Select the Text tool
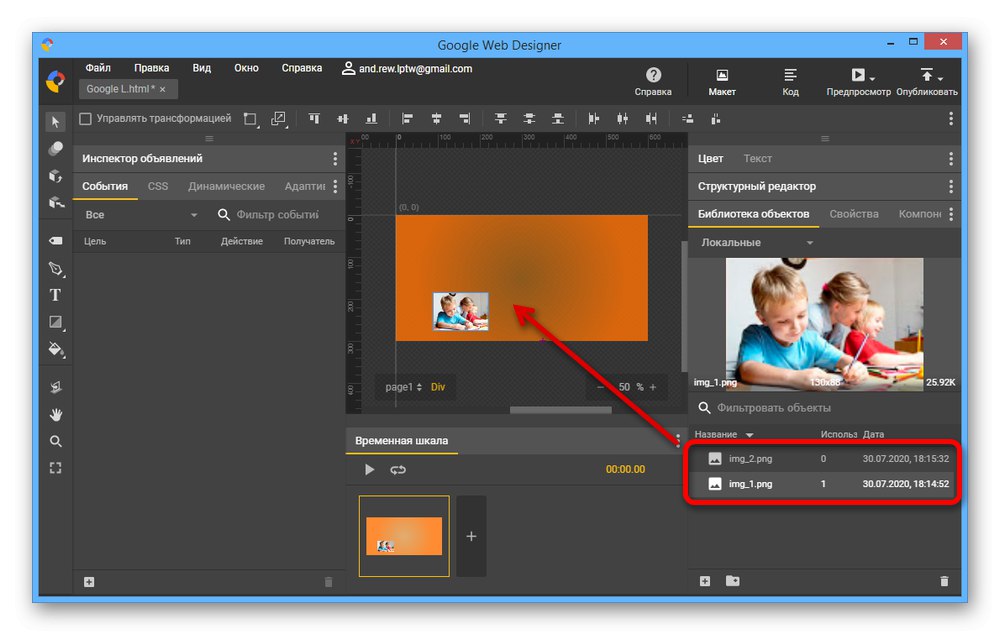Screen dimensions: 1000x635 56,295
